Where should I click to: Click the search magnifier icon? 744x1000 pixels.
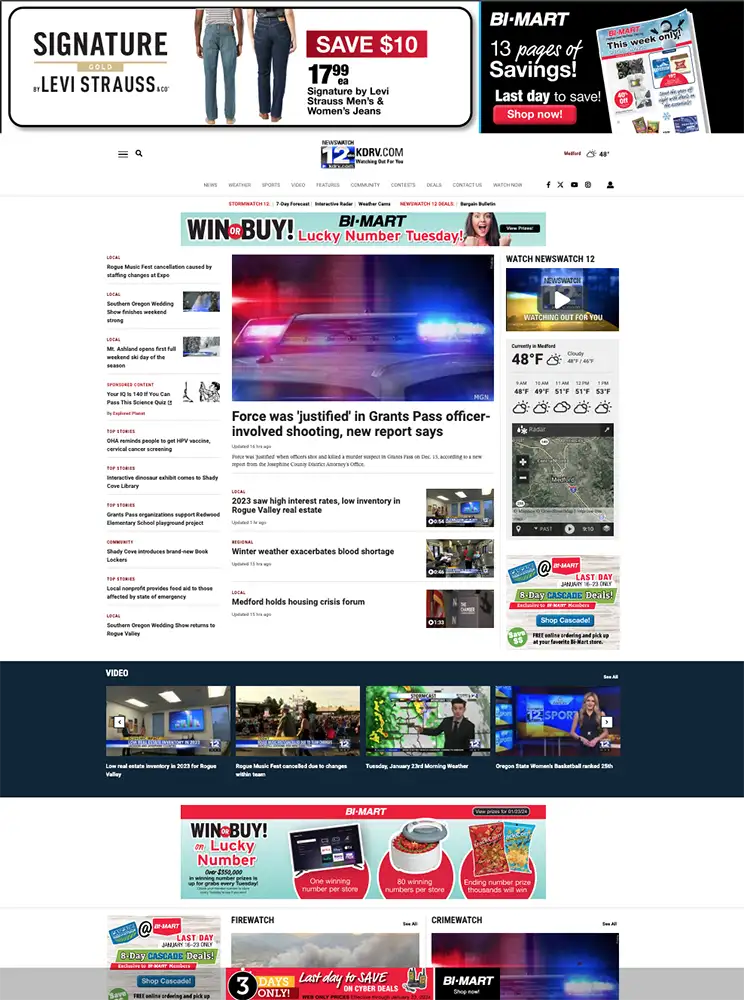139,154
